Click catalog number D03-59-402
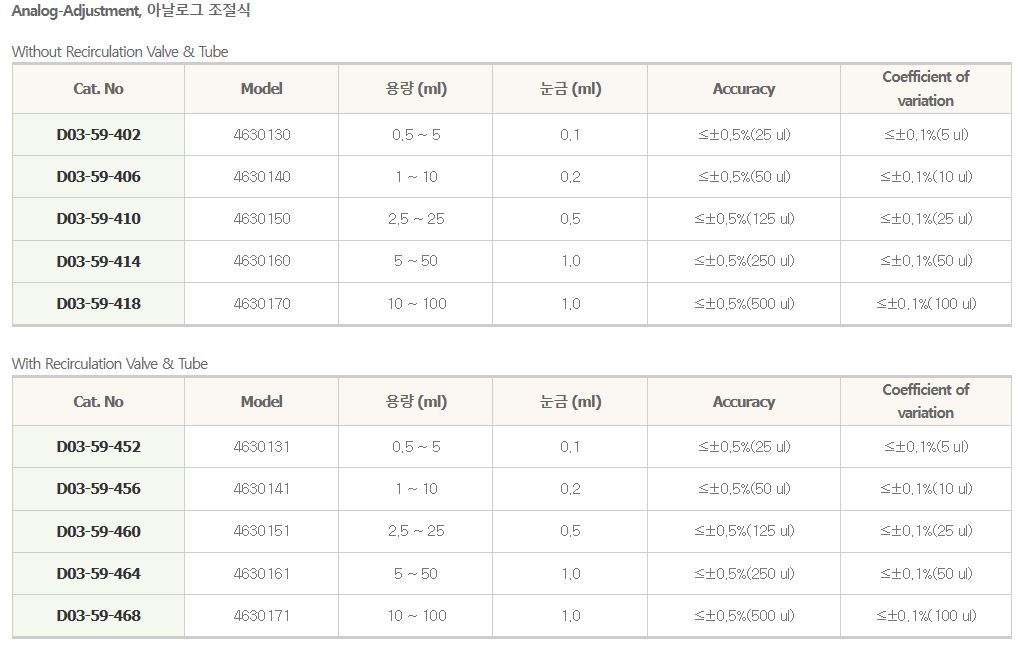The width and height of the screenshot is (1021, 651). point(98,134)
